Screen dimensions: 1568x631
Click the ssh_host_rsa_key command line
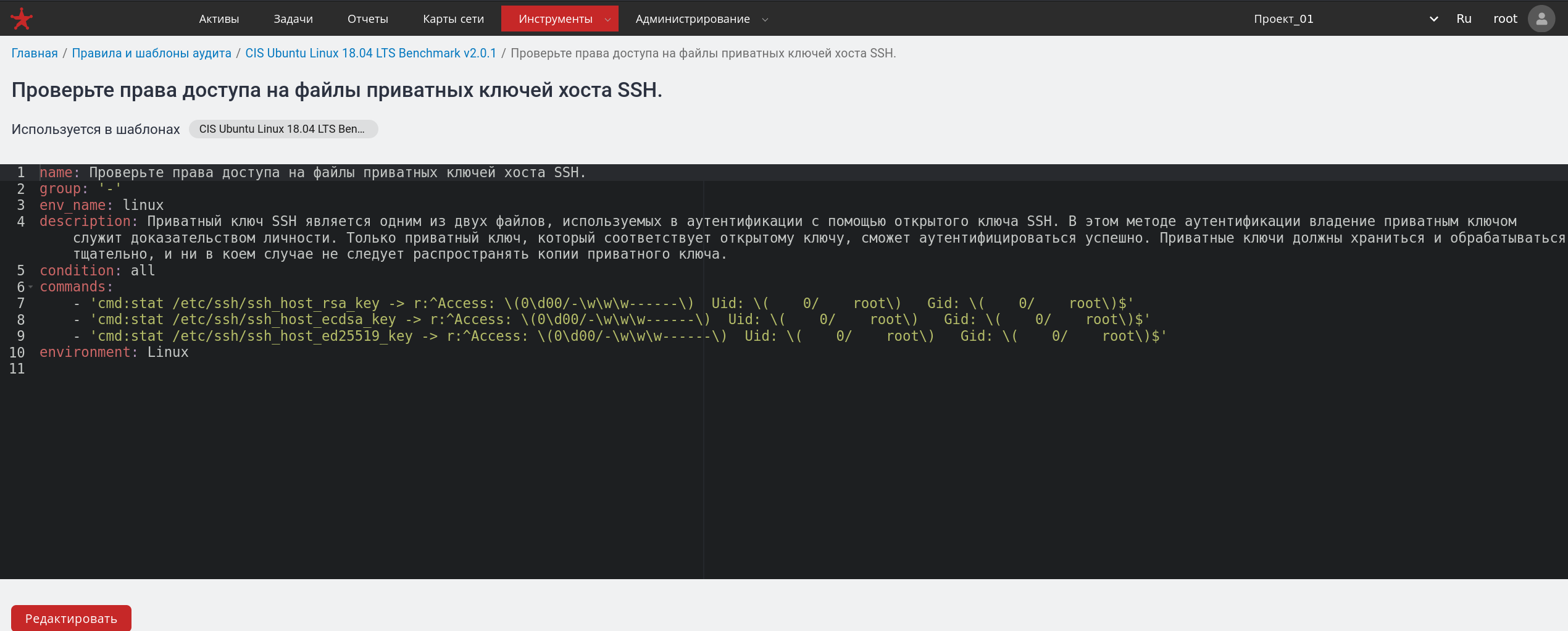coord(603,303)
